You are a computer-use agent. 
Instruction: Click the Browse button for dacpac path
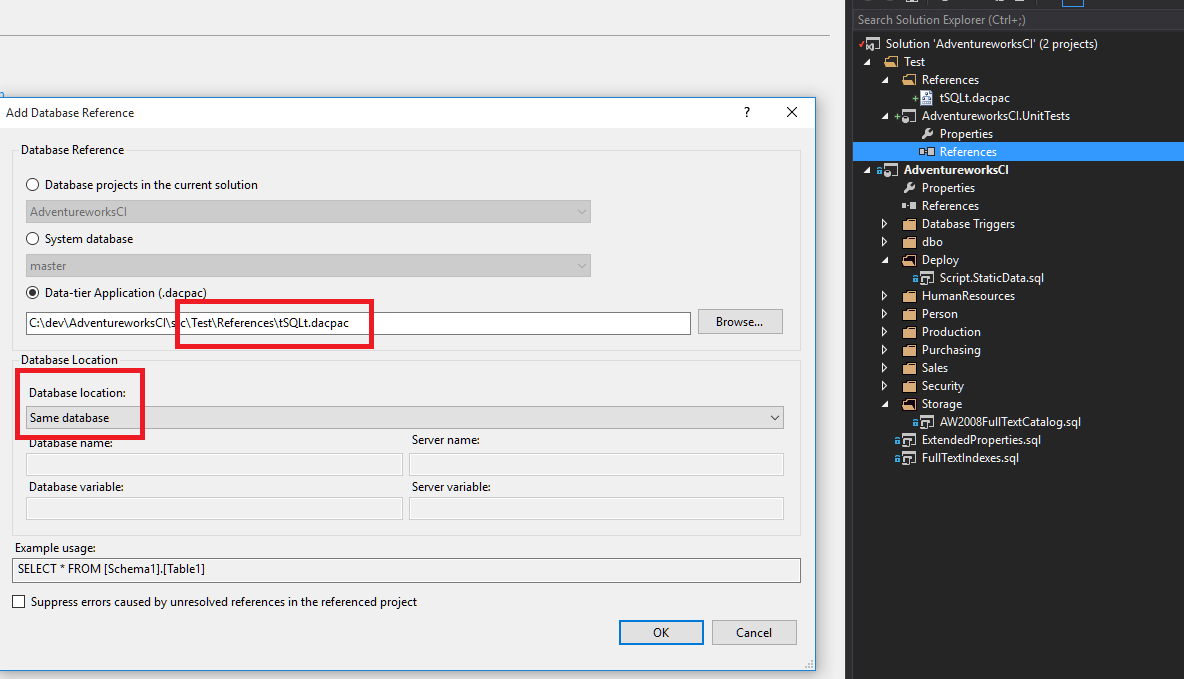740,322
